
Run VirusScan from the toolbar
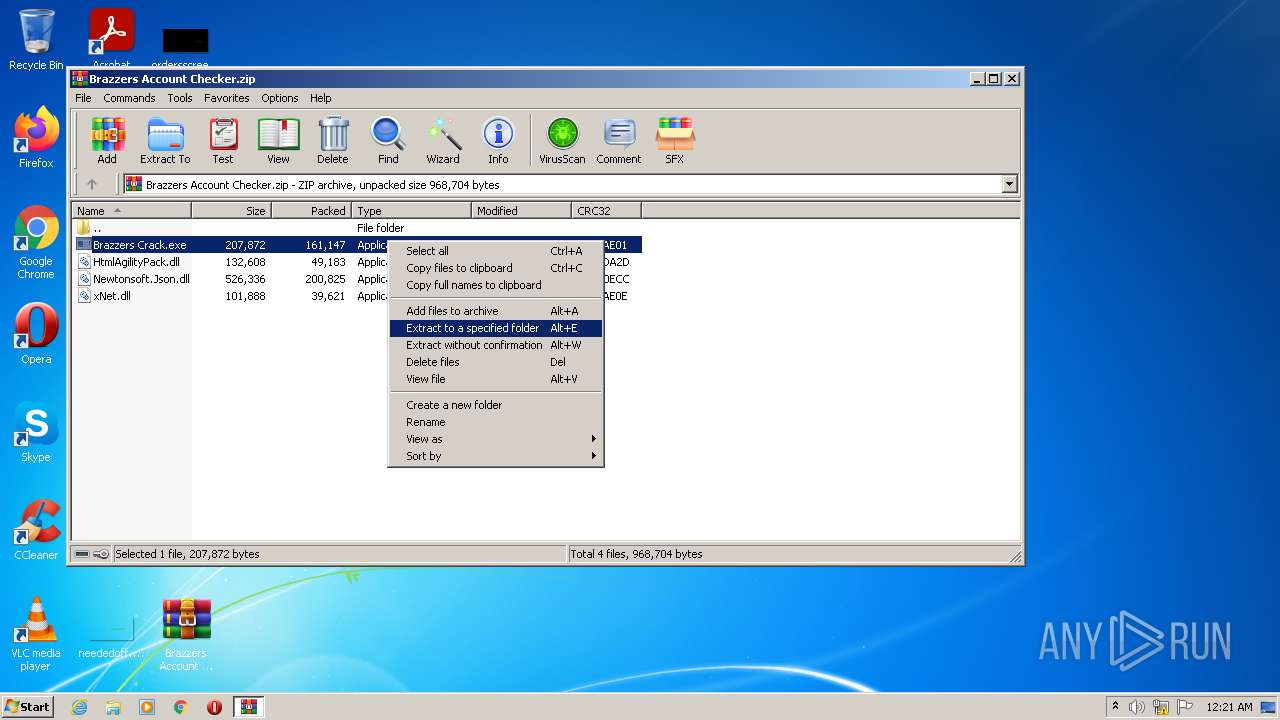[x=562, y=141]
